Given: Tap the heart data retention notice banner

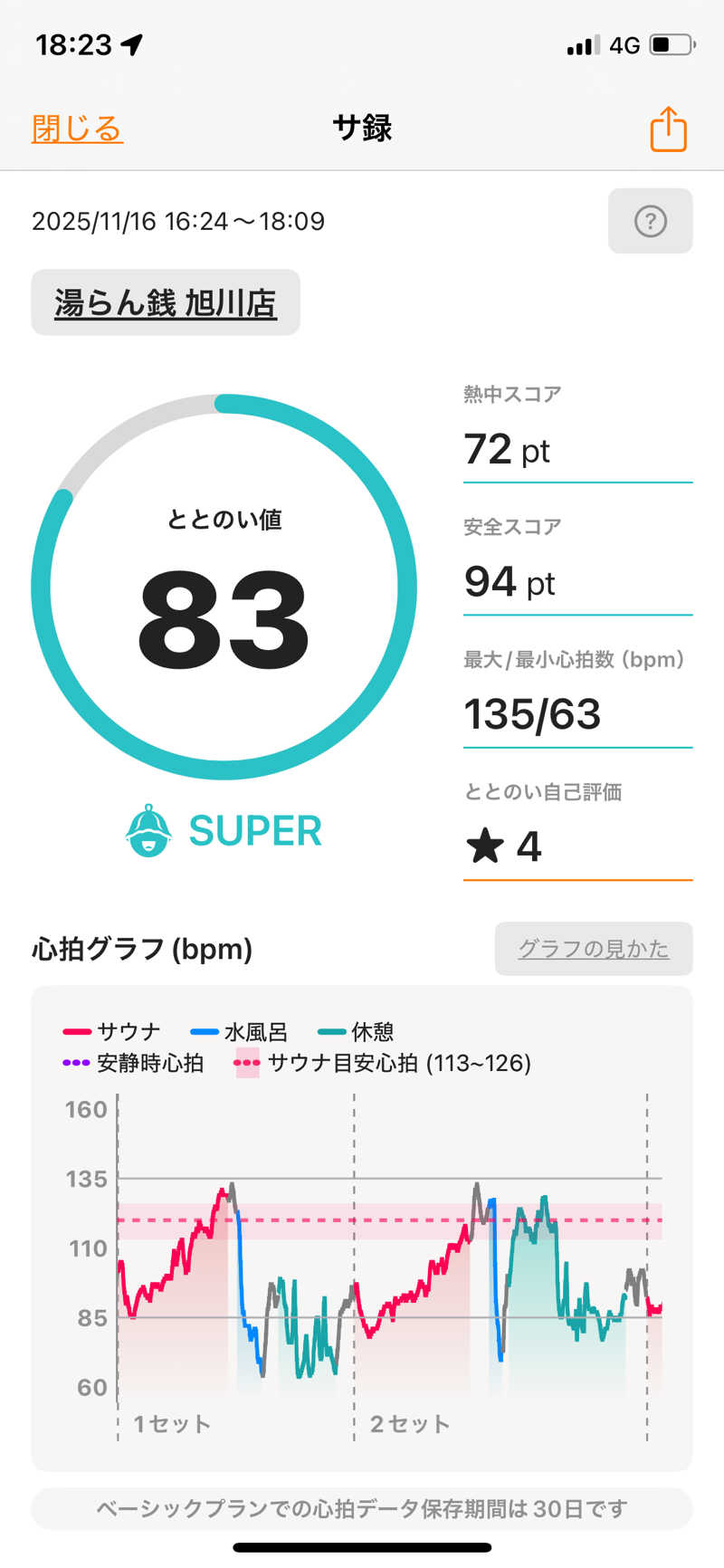Looking at the screenshot, I should tap(362, 1508).
